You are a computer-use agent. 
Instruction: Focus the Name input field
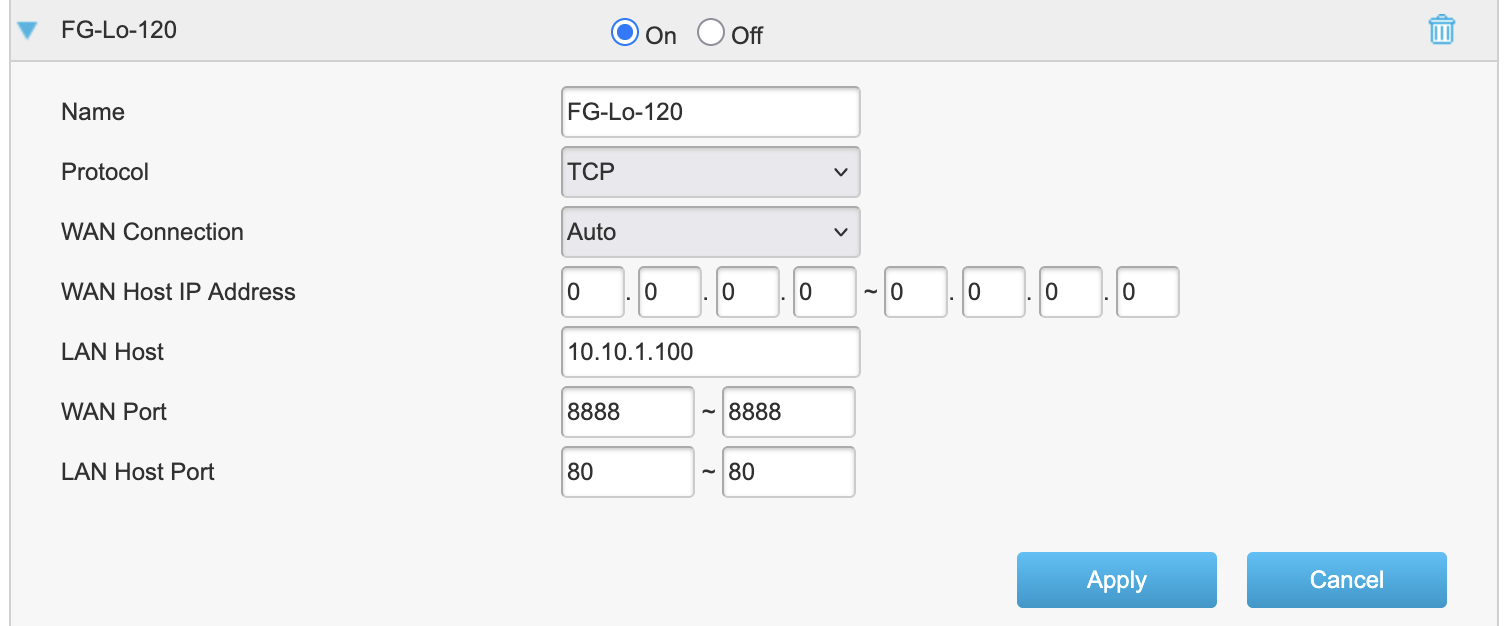[x=710, y=112]
